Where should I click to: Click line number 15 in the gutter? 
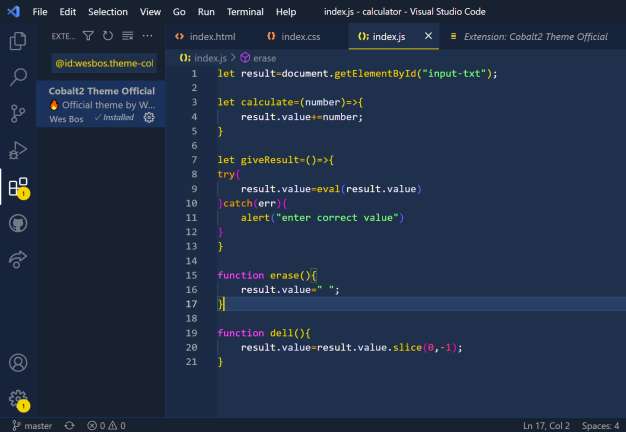coord(192,275)
